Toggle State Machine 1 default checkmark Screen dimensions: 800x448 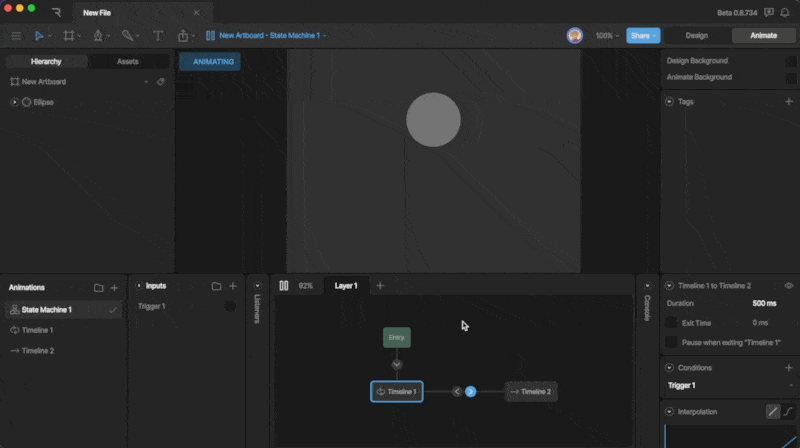coord(113,310)
